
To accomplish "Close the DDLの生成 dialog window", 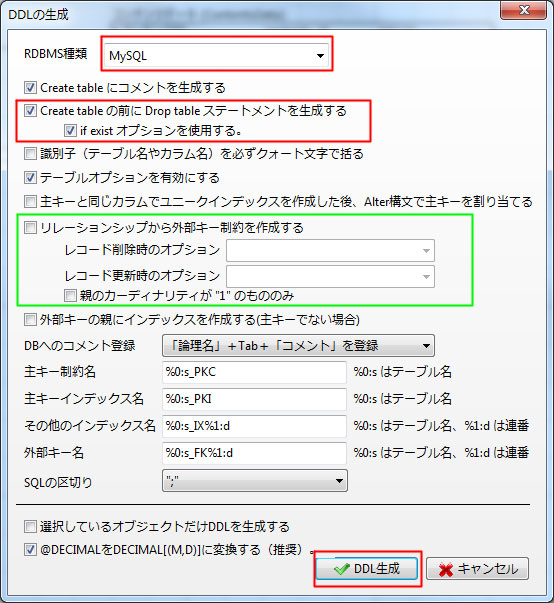I will (523, 10).
